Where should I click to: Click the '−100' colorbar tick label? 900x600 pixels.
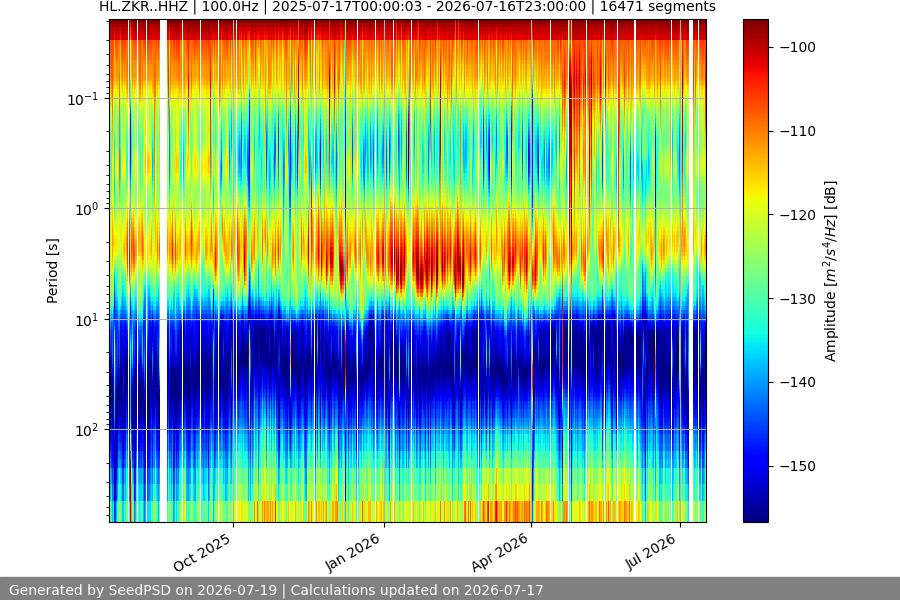798,47
